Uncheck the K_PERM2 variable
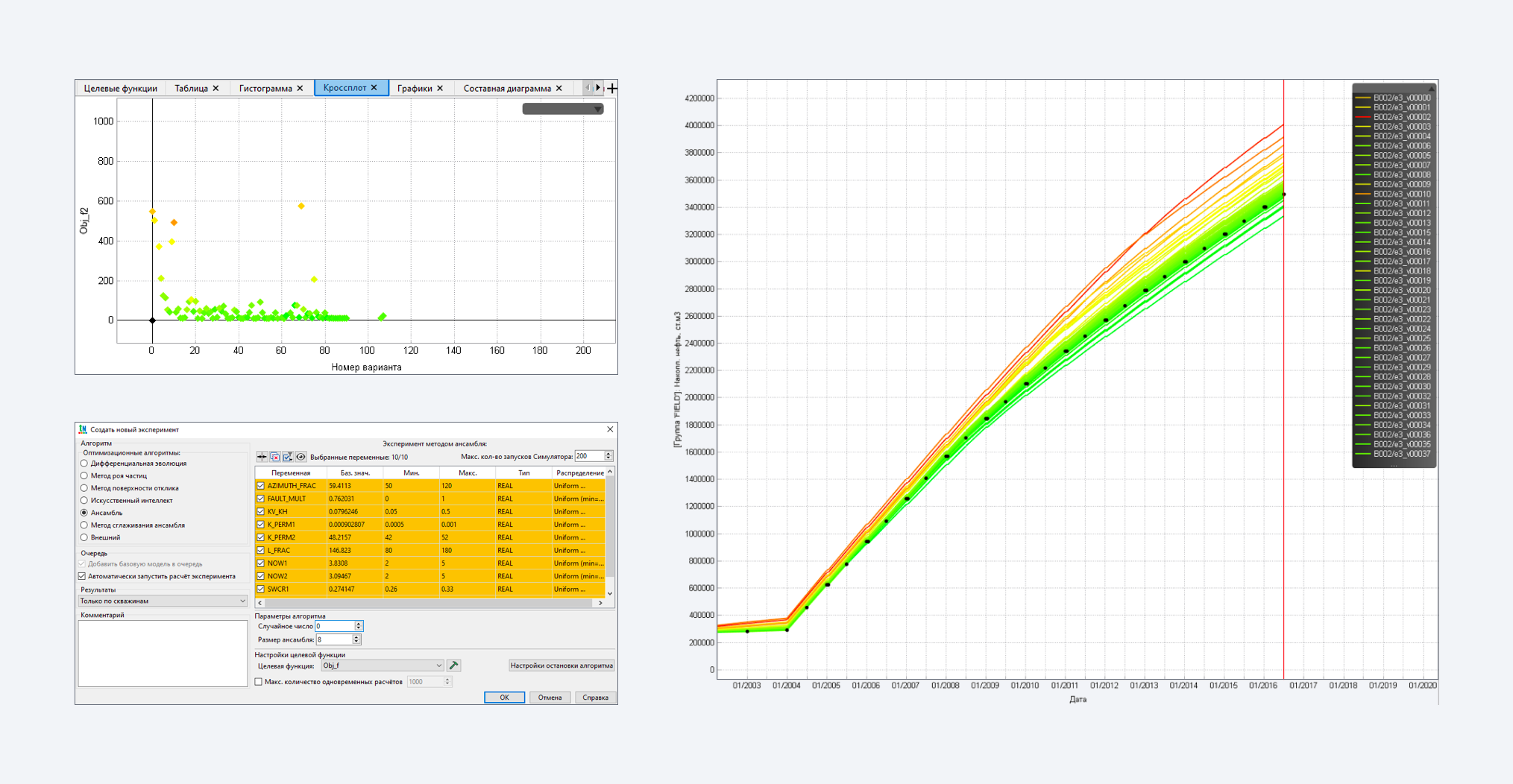Viewport: 1513px width, 784px height. point(261,537)
